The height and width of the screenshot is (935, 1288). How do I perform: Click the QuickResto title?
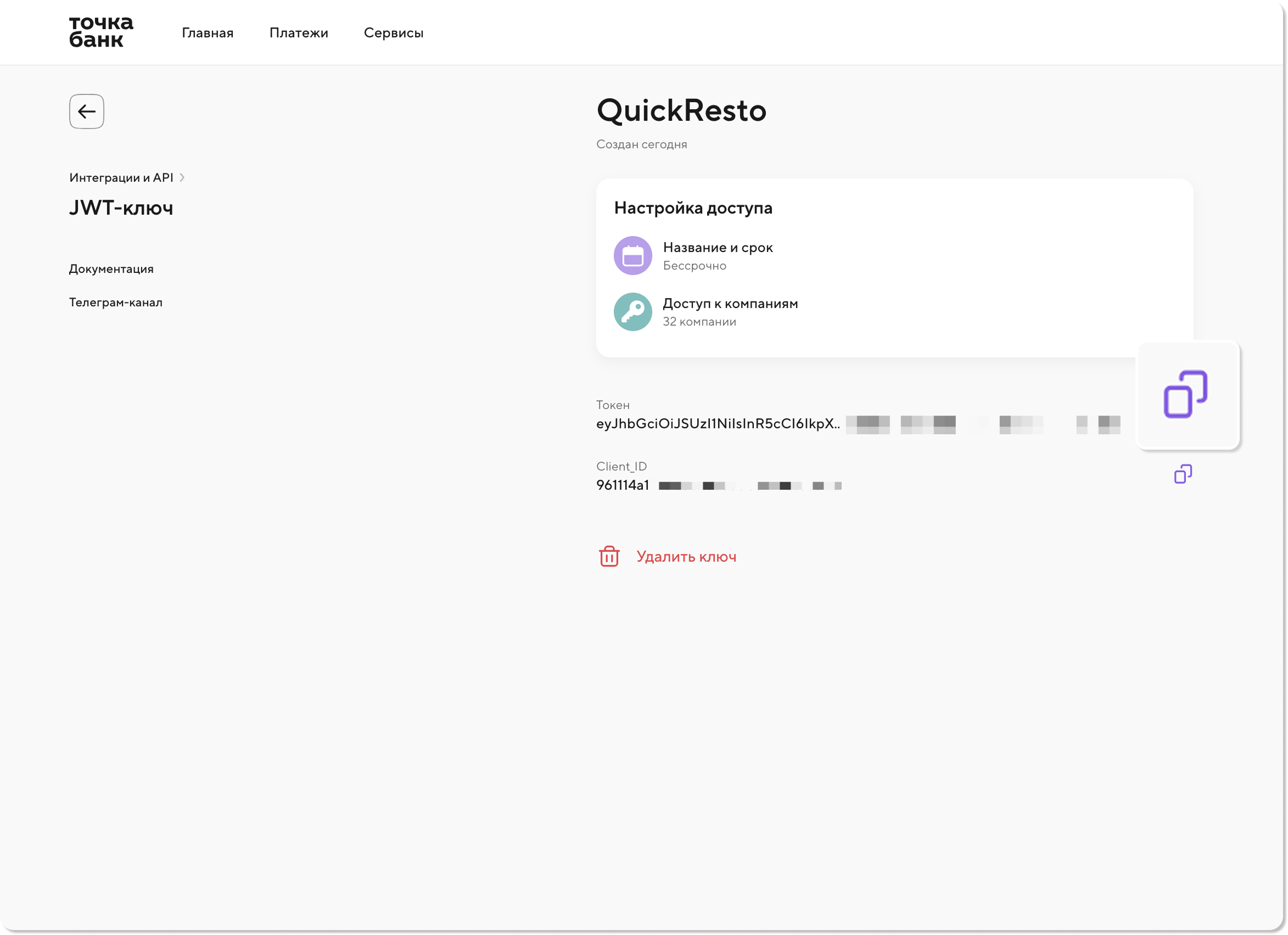pyautogui.click(x=681, y=110)
